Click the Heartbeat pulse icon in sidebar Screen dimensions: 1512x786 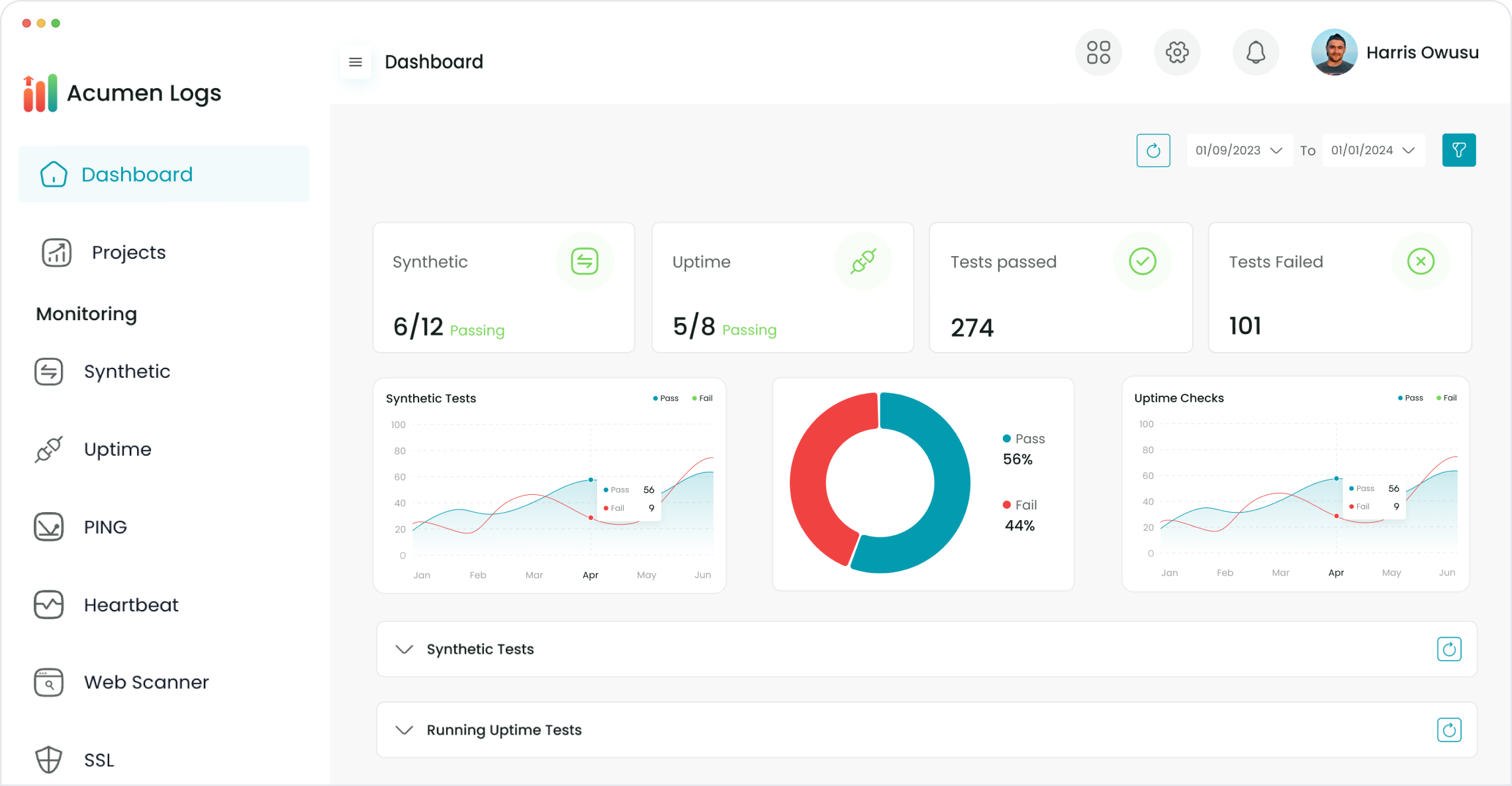coord(48,605)
